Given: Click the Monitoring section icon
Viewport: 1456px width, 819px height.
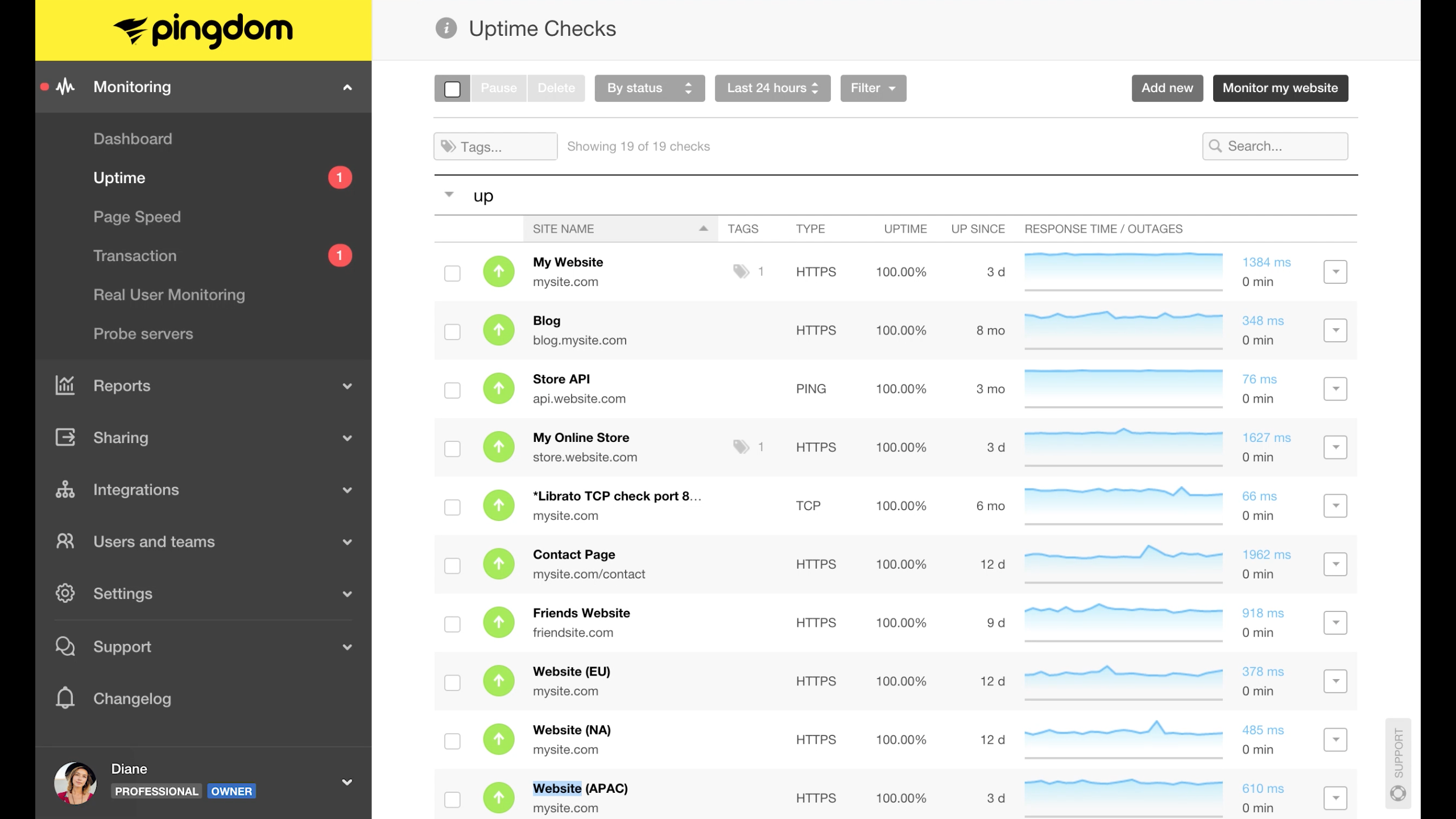Looking at the screenshot, I should 64,86.
